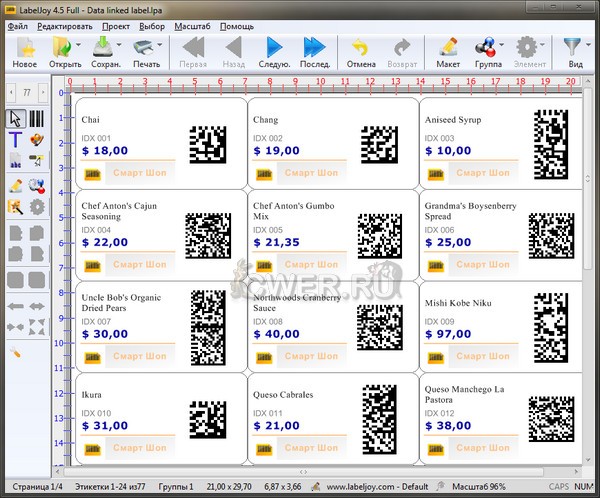
Task: Choose the barcode tool in left toolbar
Action: coord(37,119)
